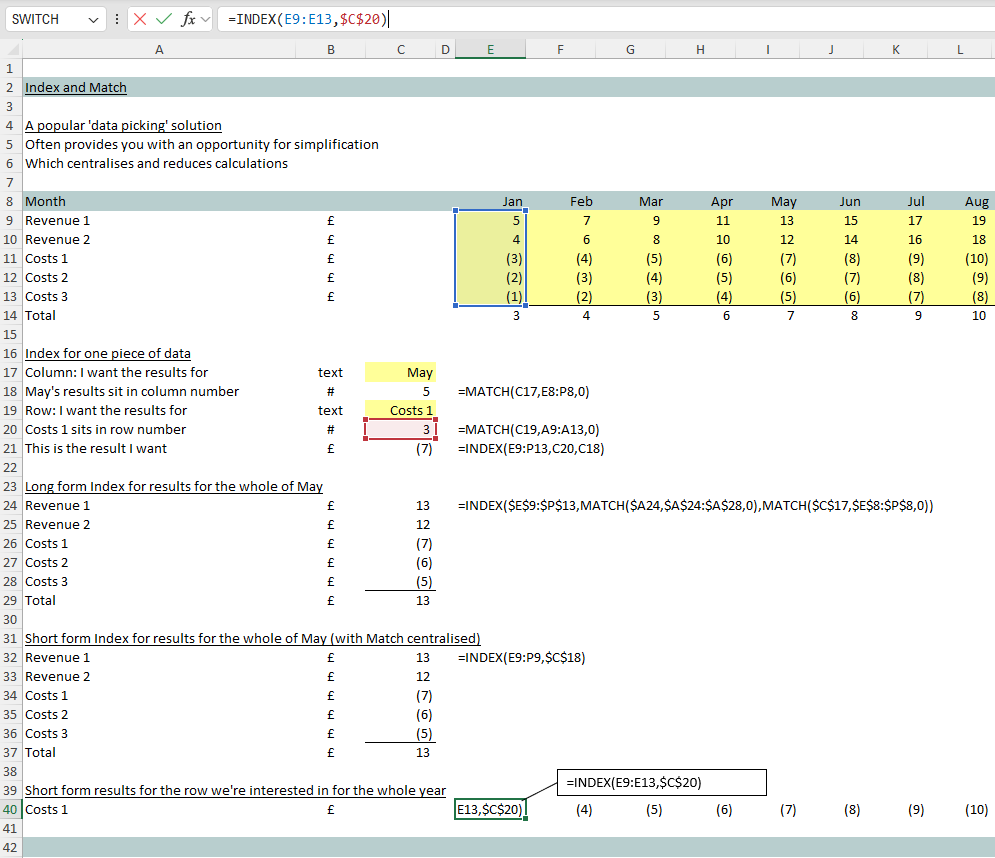The width and height of the screenshot is (995, 858).
Task: Open the dropdown chevron next to fx
Action: point(206,19)
